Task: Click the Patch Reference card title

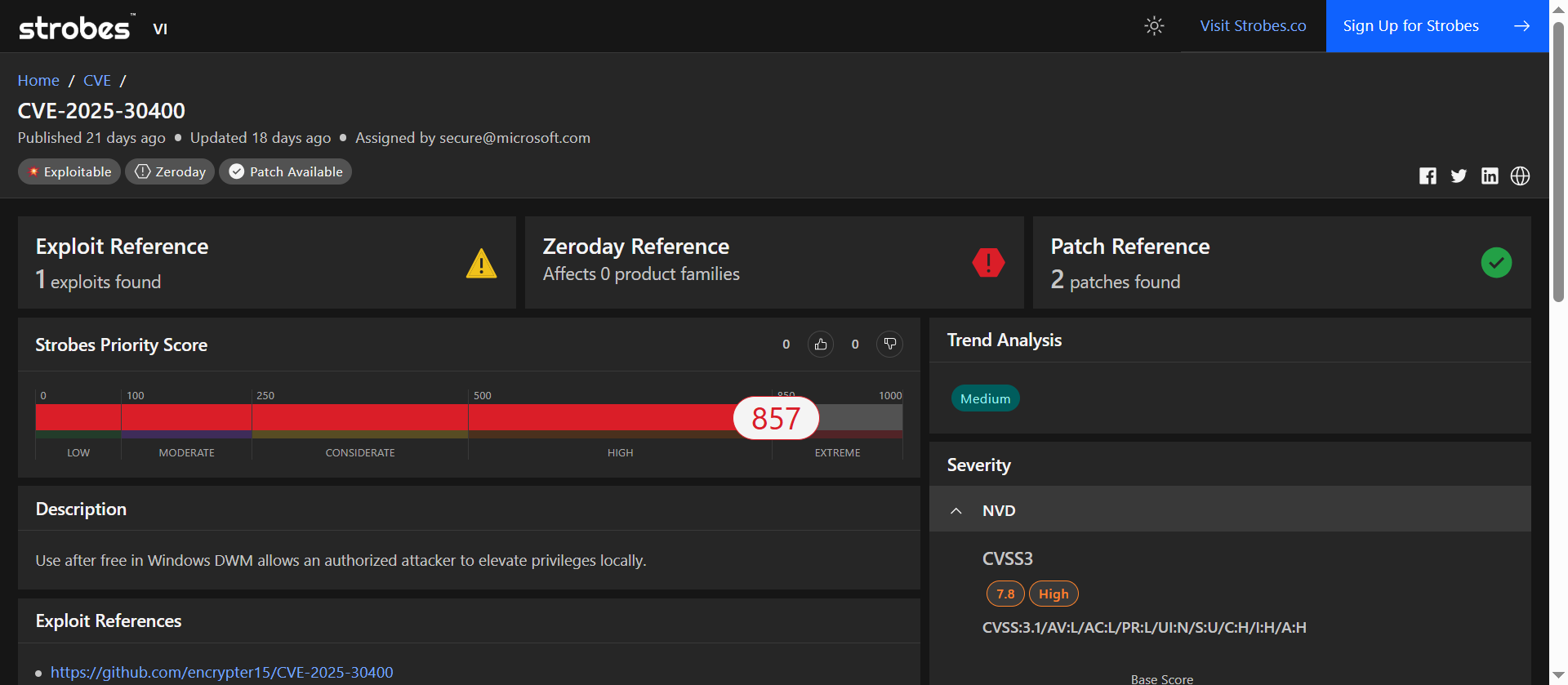Action: tap(1130, 247)
